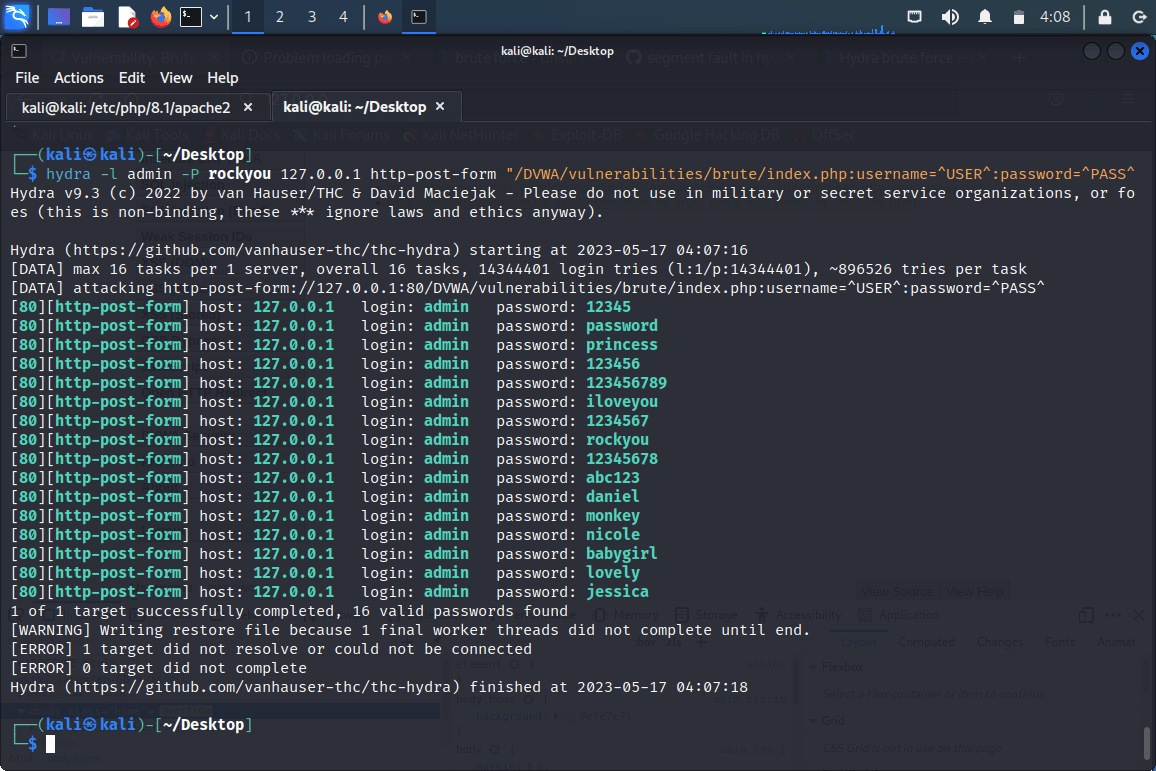Click the found password '1234567'
The height and width of the screenshot is (771, 1156).
click(617, 421)
